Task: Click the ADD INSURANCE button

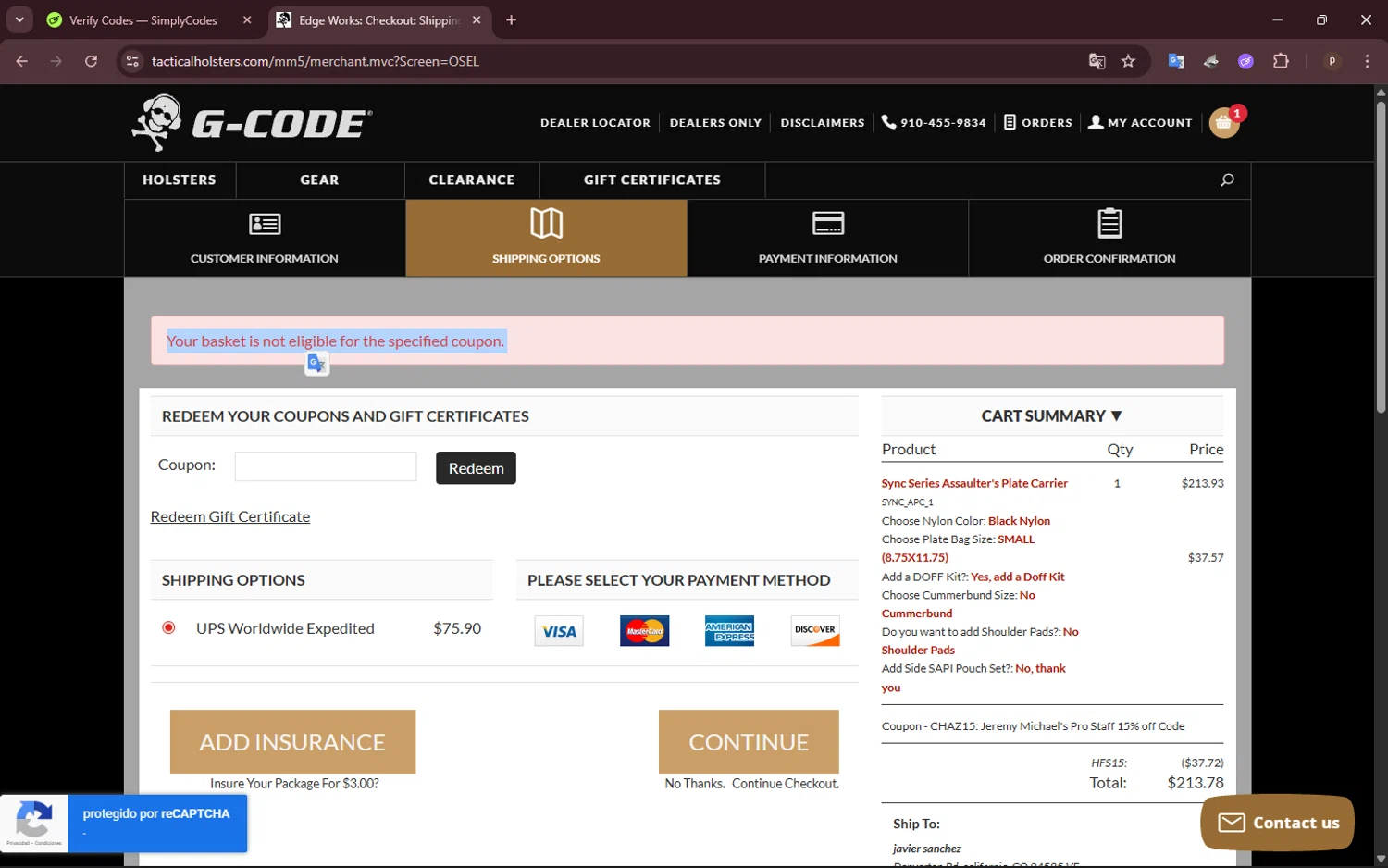Action: [292, 741]
